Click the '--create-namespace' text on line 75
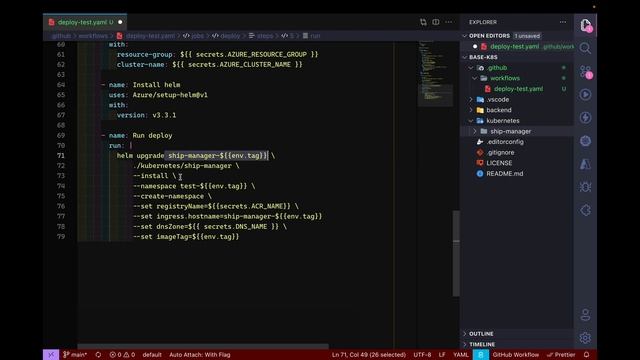This screenshot has width=640, height=360. tap(169, 196)
